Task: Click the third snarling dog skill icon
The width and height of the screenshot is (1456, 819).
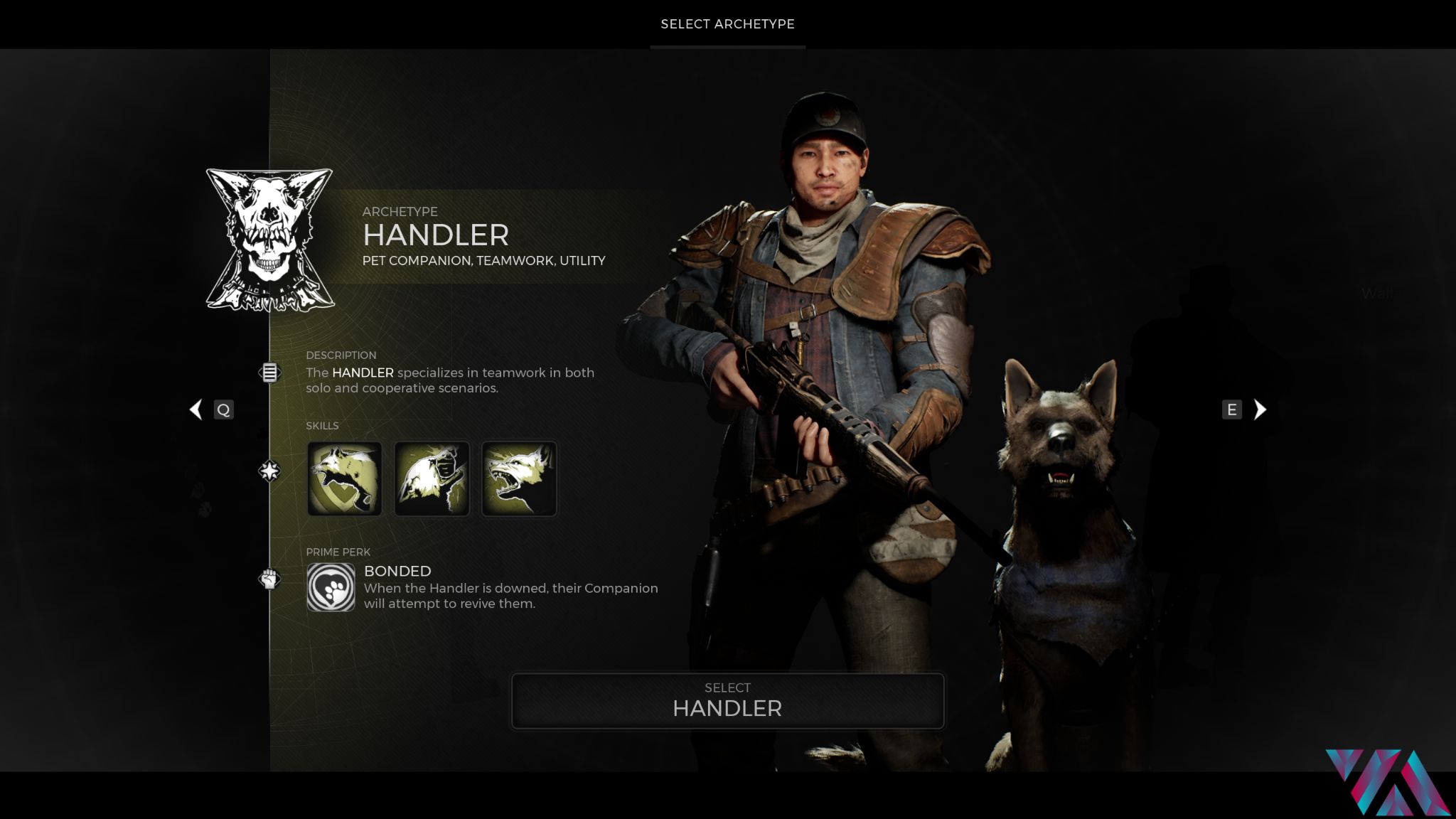Action: (x=519, y=478)
